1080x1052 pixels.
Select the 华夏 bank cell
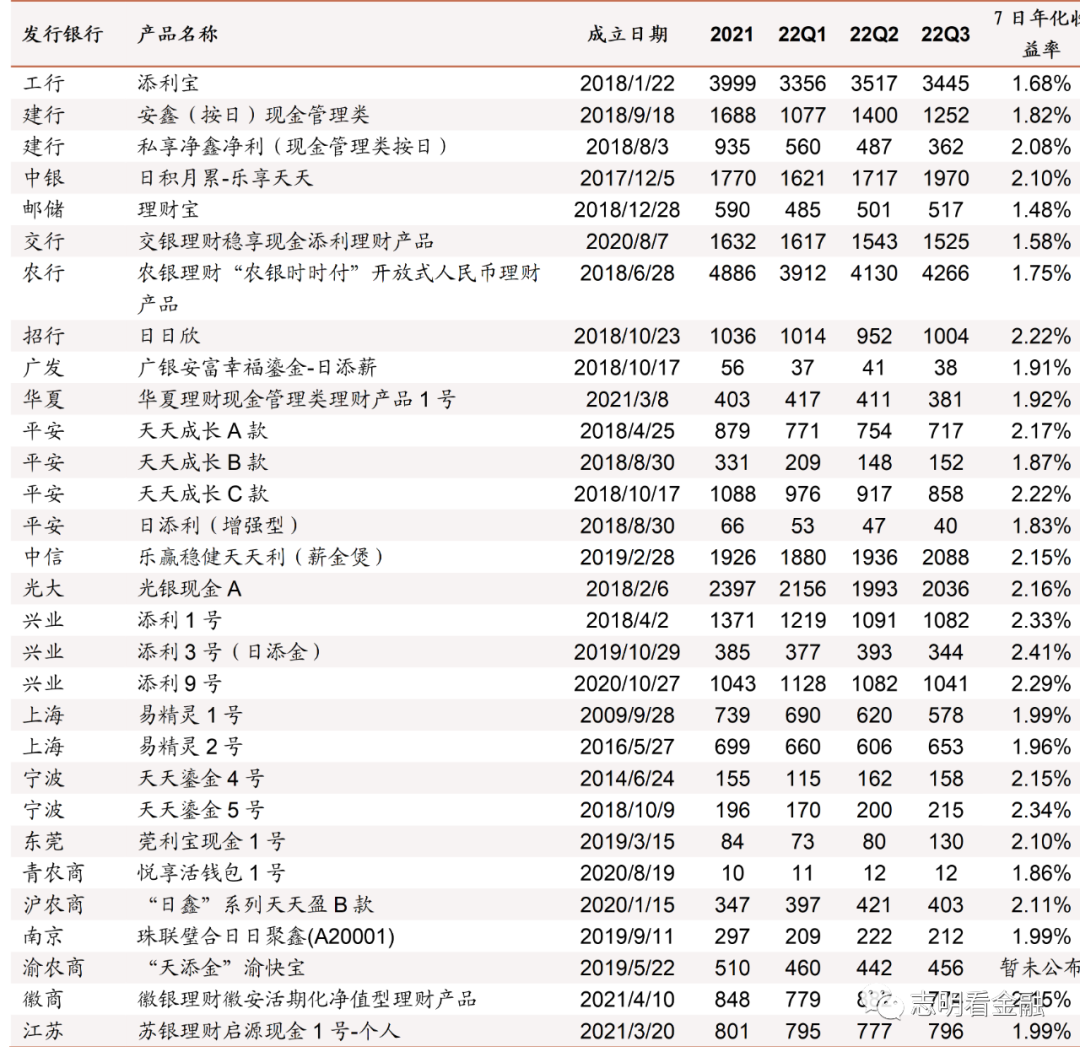pos(43,399)
